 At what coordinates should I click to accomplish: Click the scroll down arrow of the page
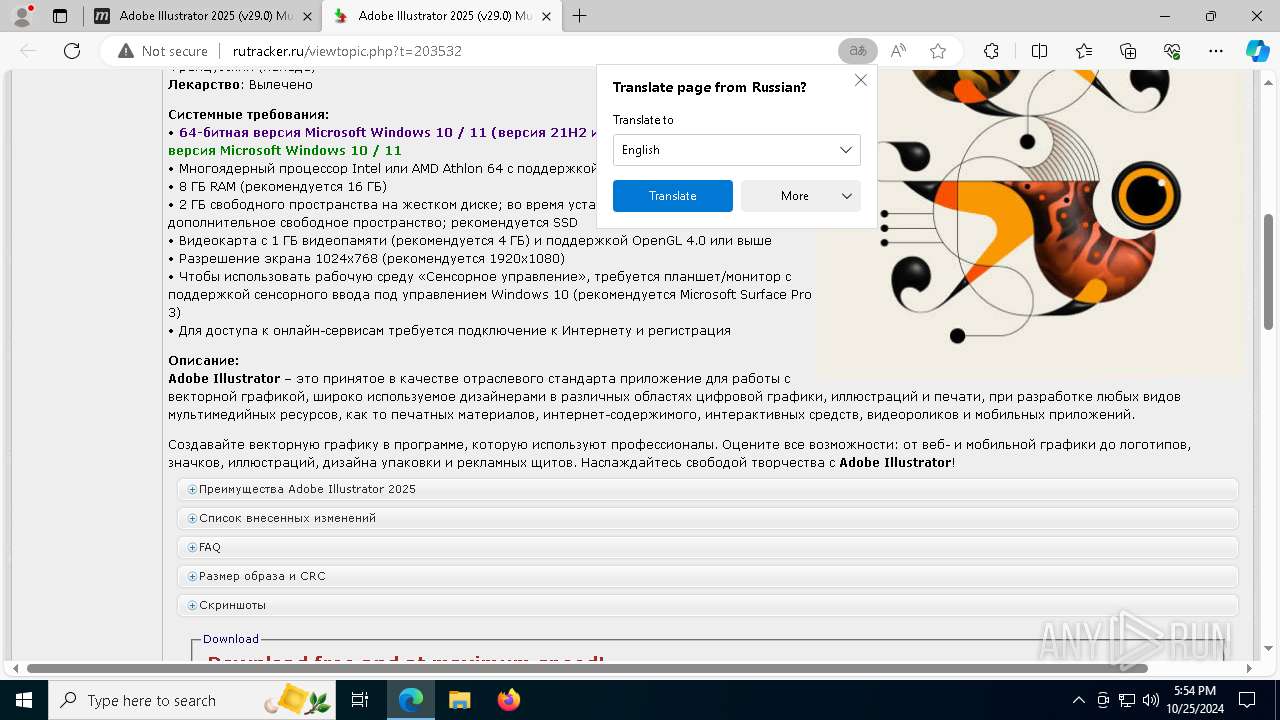[1268, 648]
